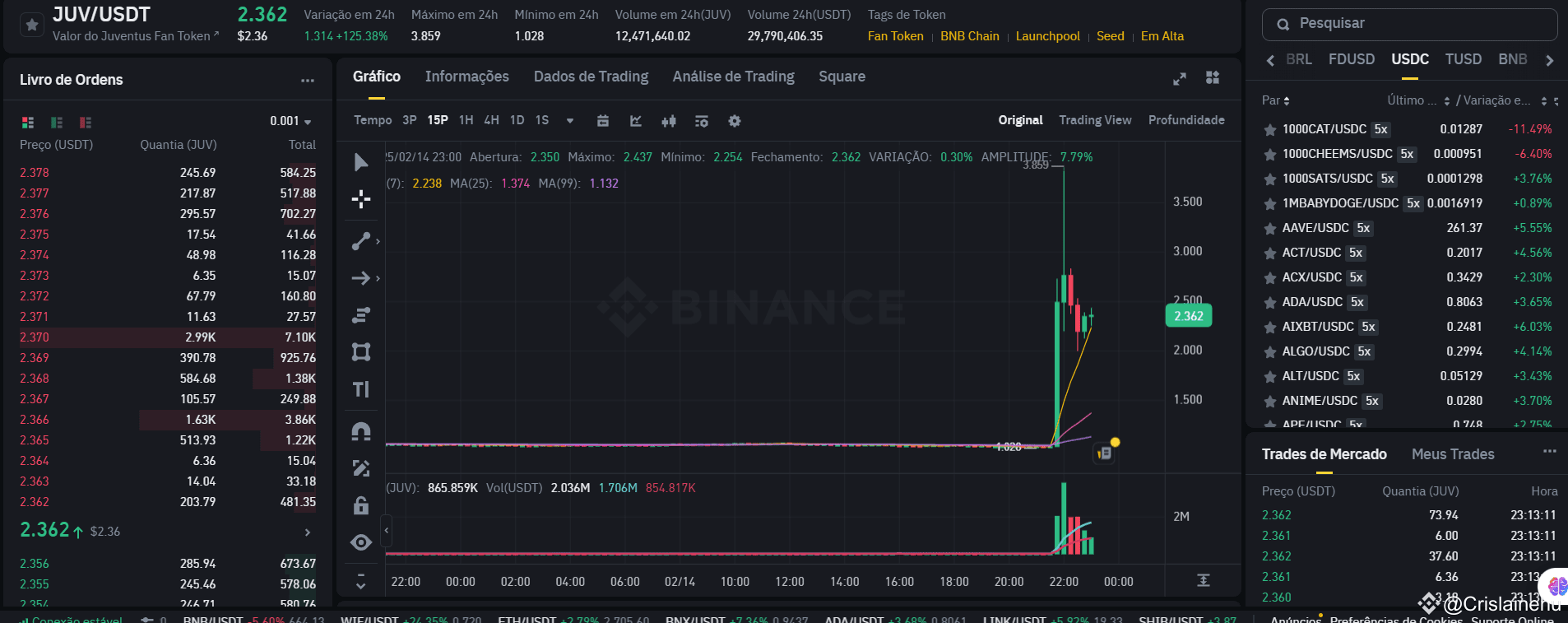The width and height of the screenshot is (1568, 623).
Task: Show only buy orders view
Action: tap(57, 122)
